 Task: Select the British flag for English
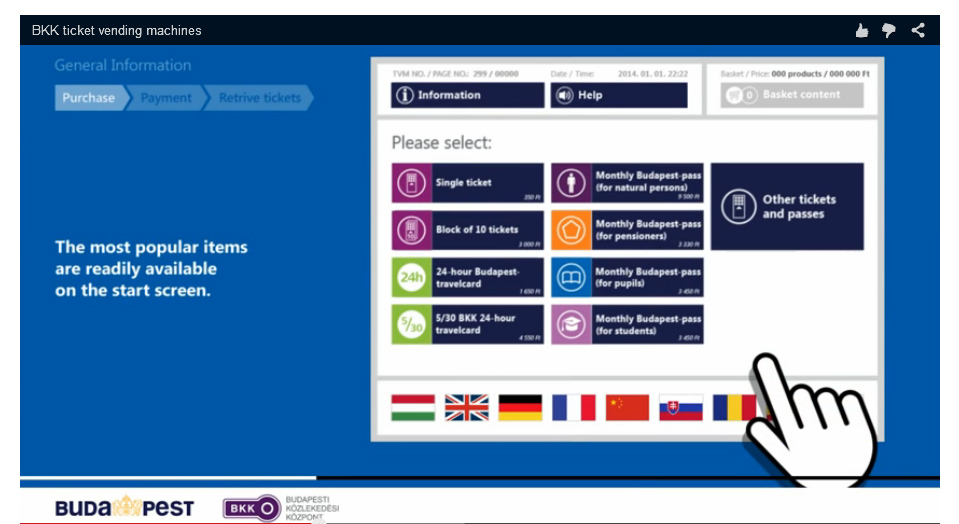click(467, 408)
